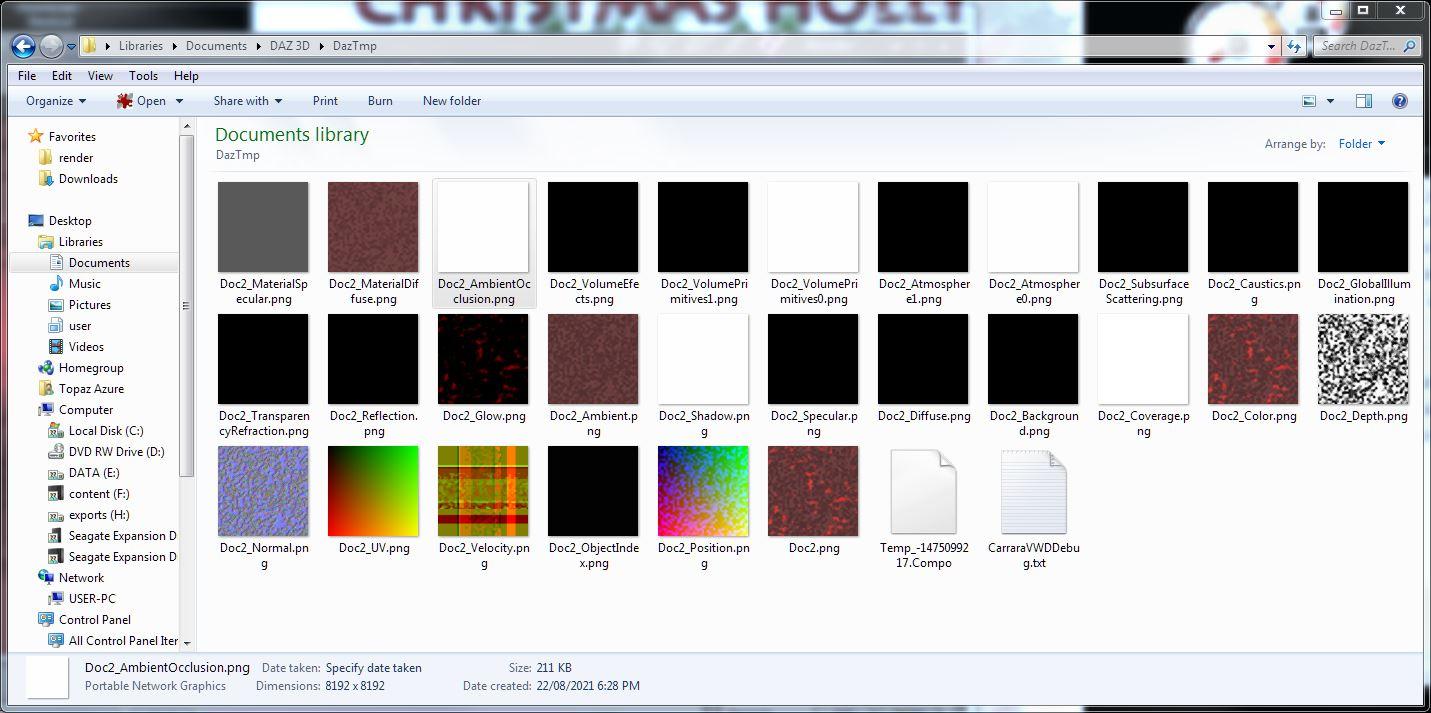Open Downloads in the navigation pane
The image size is (1431, 713).
coord(88,179)
